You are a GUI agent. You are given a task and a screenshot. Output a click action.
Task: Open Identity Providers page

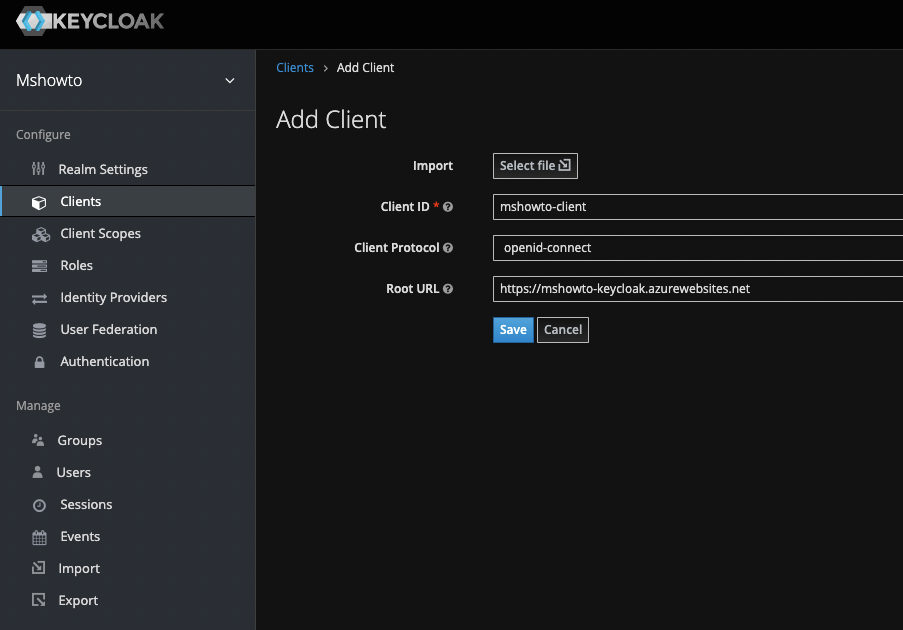click(113, 298)
